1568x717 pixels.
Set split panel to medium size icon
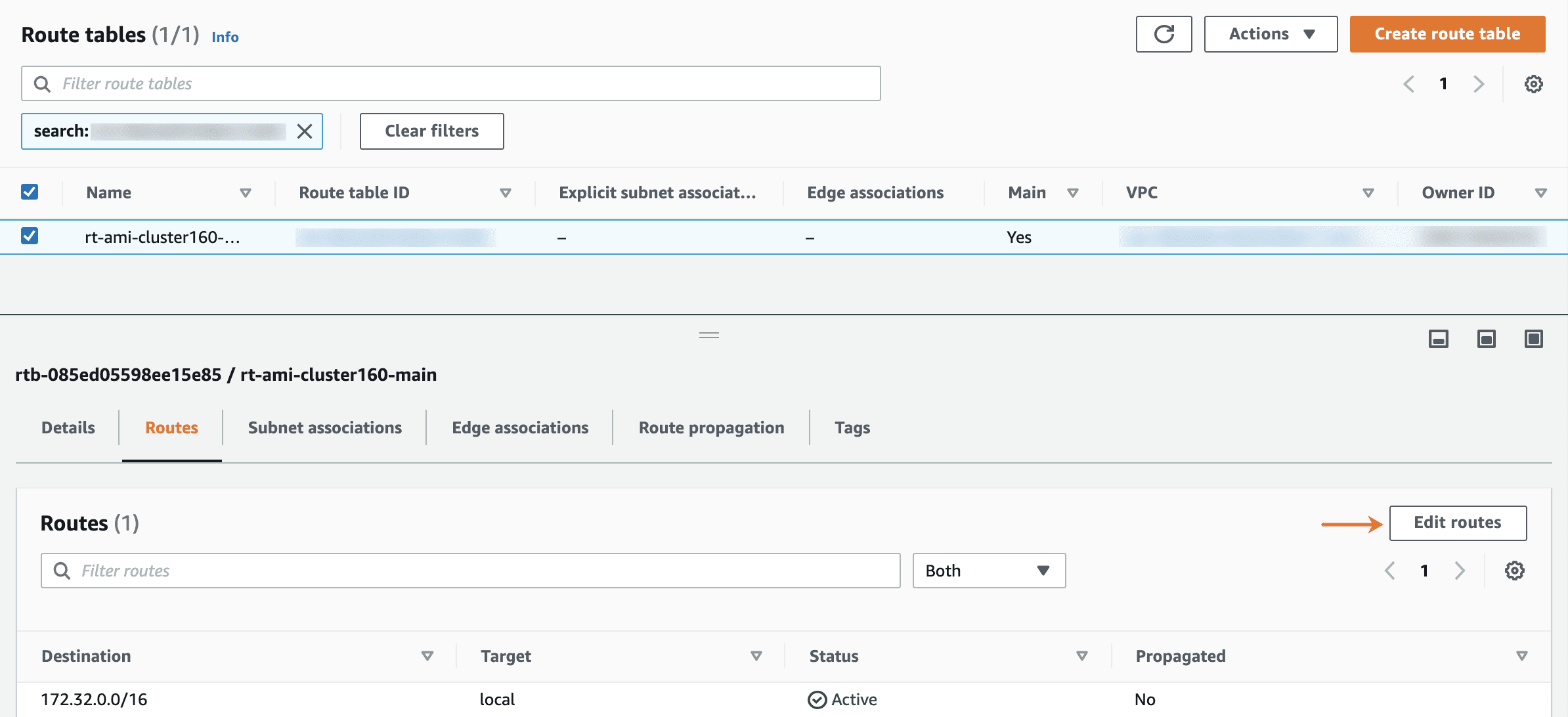[1486, 339]
